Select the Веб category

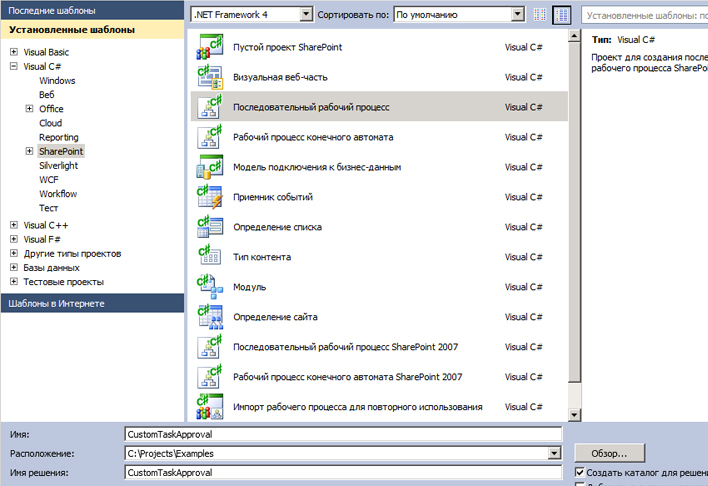click(x=47, y=94)
